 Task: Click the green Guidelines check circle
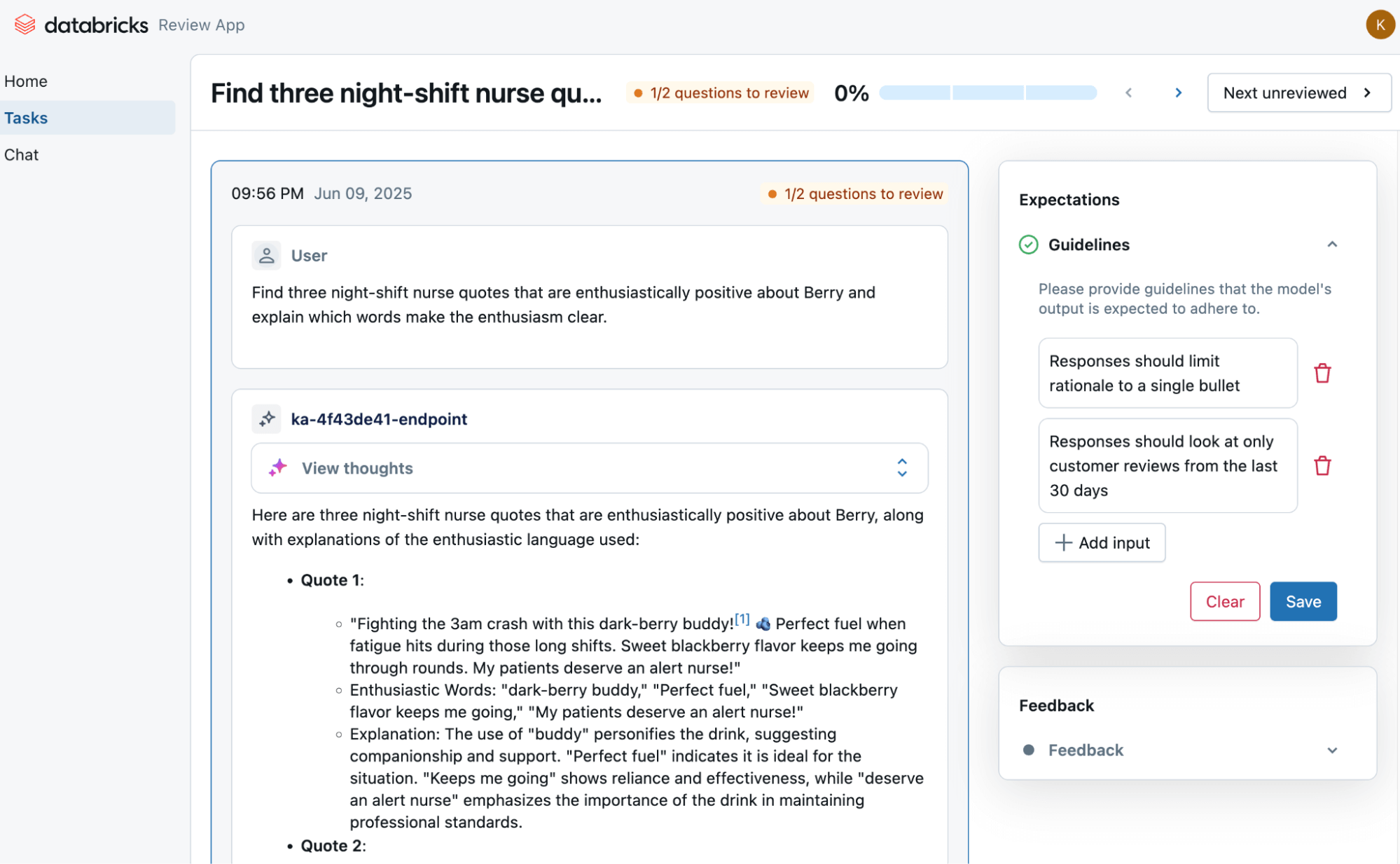click(1027, 245)
